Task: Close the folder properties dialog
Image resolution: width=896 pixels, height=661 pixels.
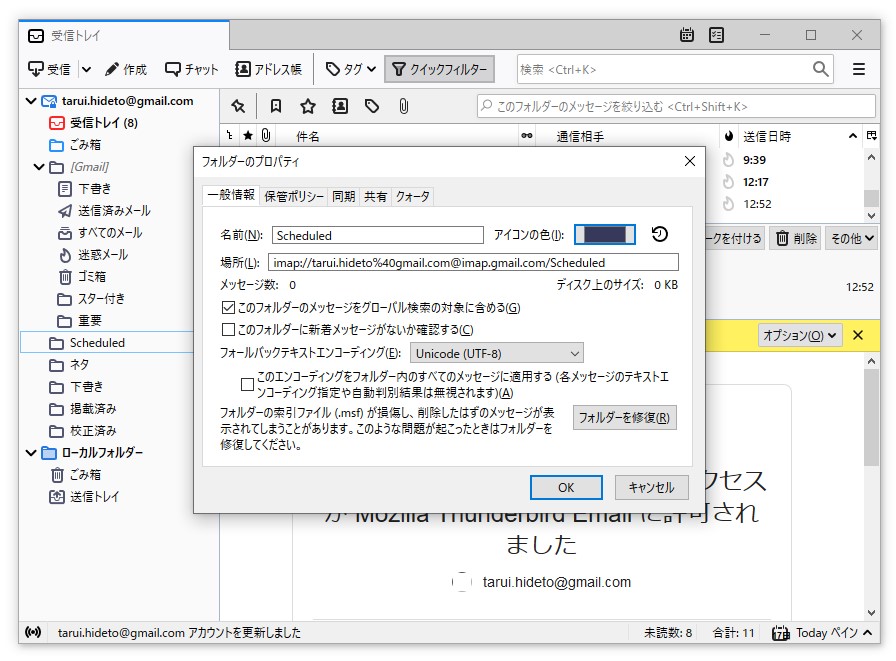Action: 690,162
